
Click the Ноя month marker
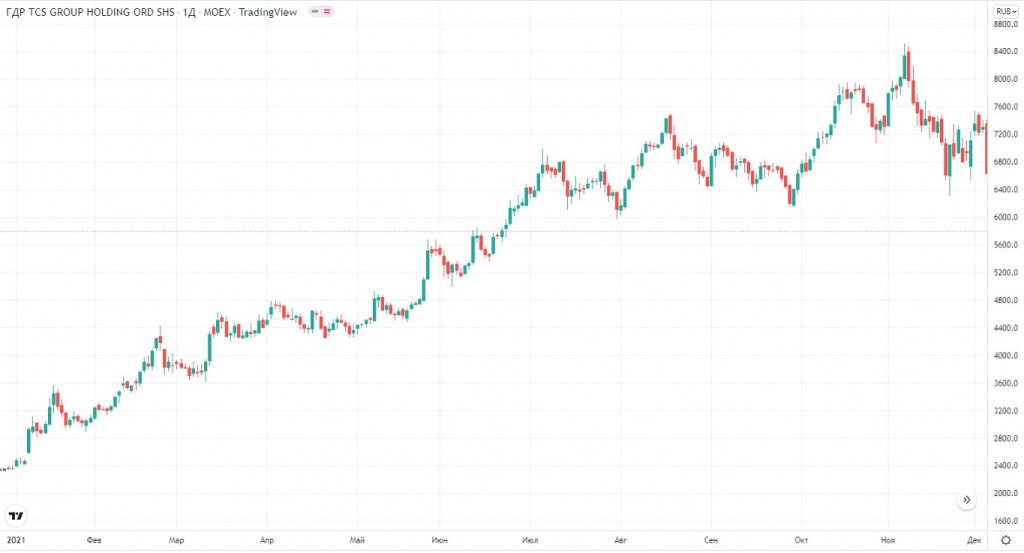(x=887, y=539)
